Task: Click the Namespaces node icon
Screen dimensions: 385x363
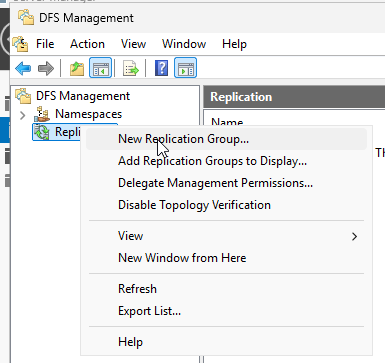Action: (42, 114)
